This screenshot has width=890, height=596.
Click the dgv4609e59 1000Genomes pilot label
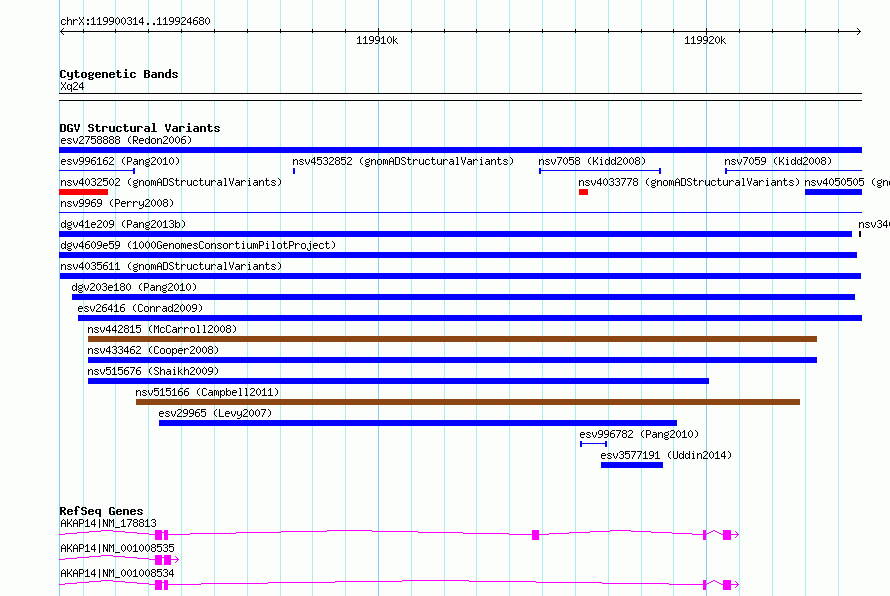coord(198,245)
